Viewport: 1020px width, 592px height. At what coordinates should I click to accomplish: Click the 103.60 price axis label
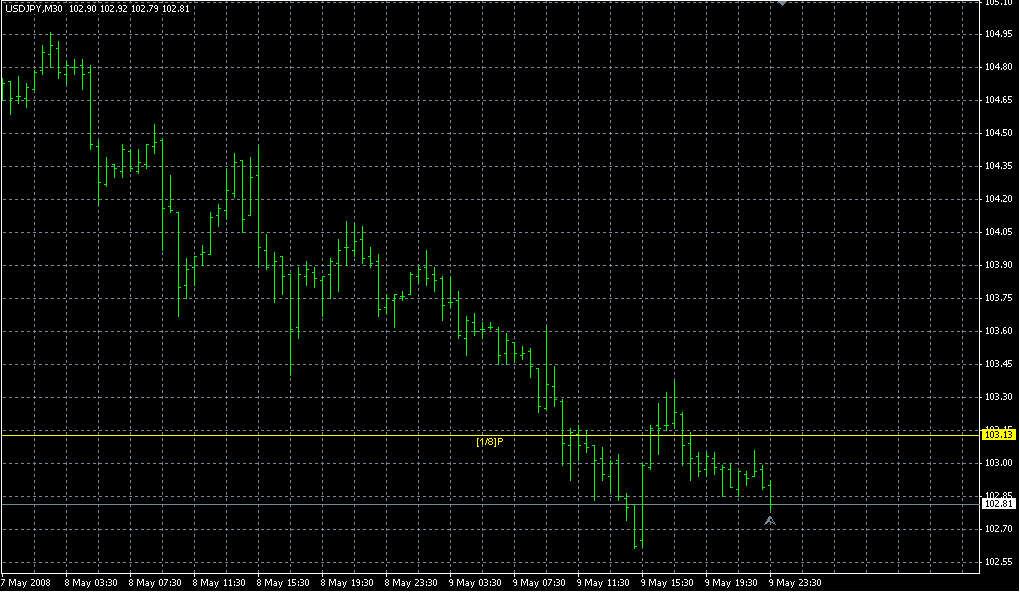[x=999, y=331]
